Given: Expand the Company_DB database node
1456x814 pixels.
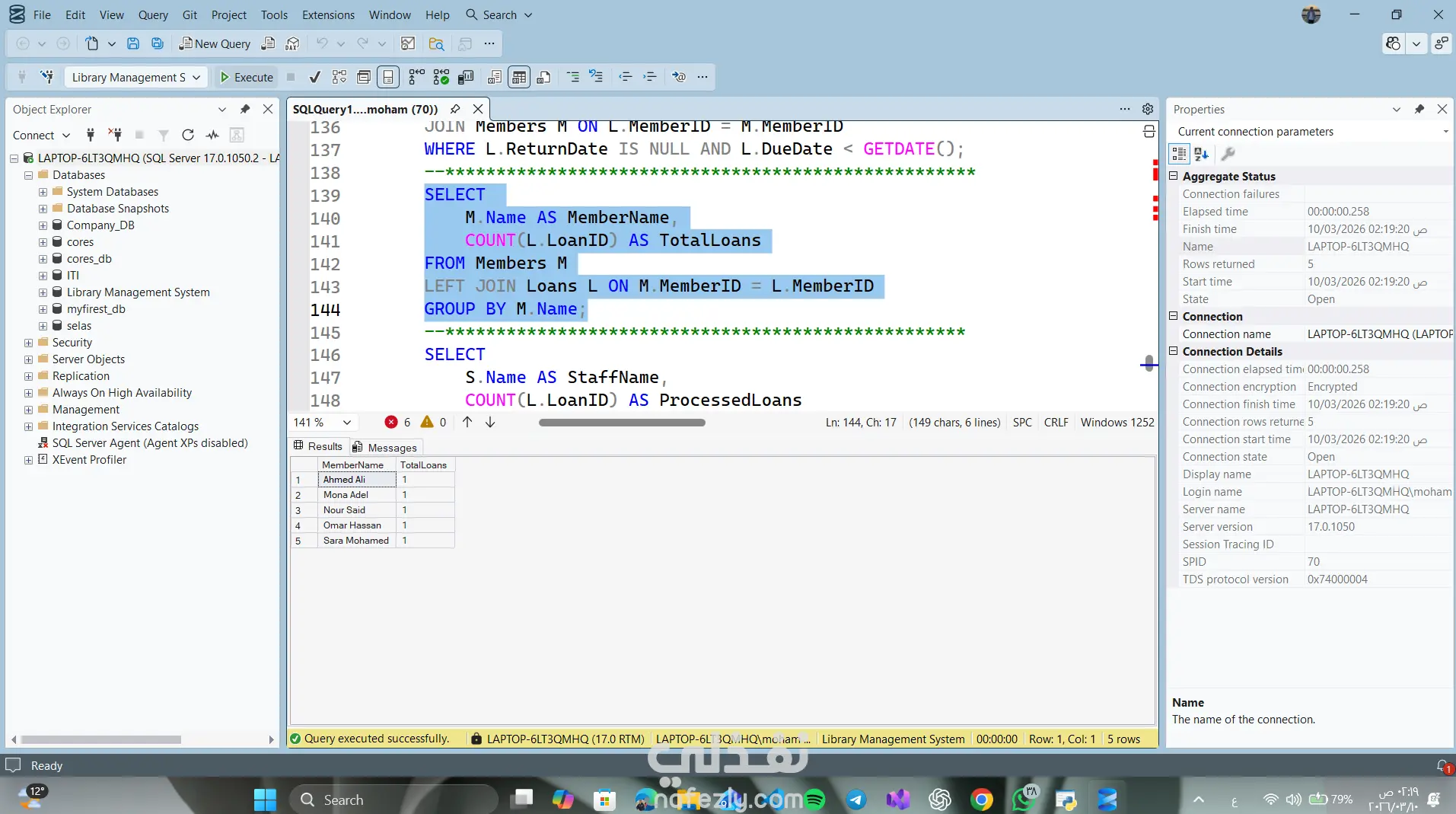Looking at the screenshot, I should (x=43, y=225).
